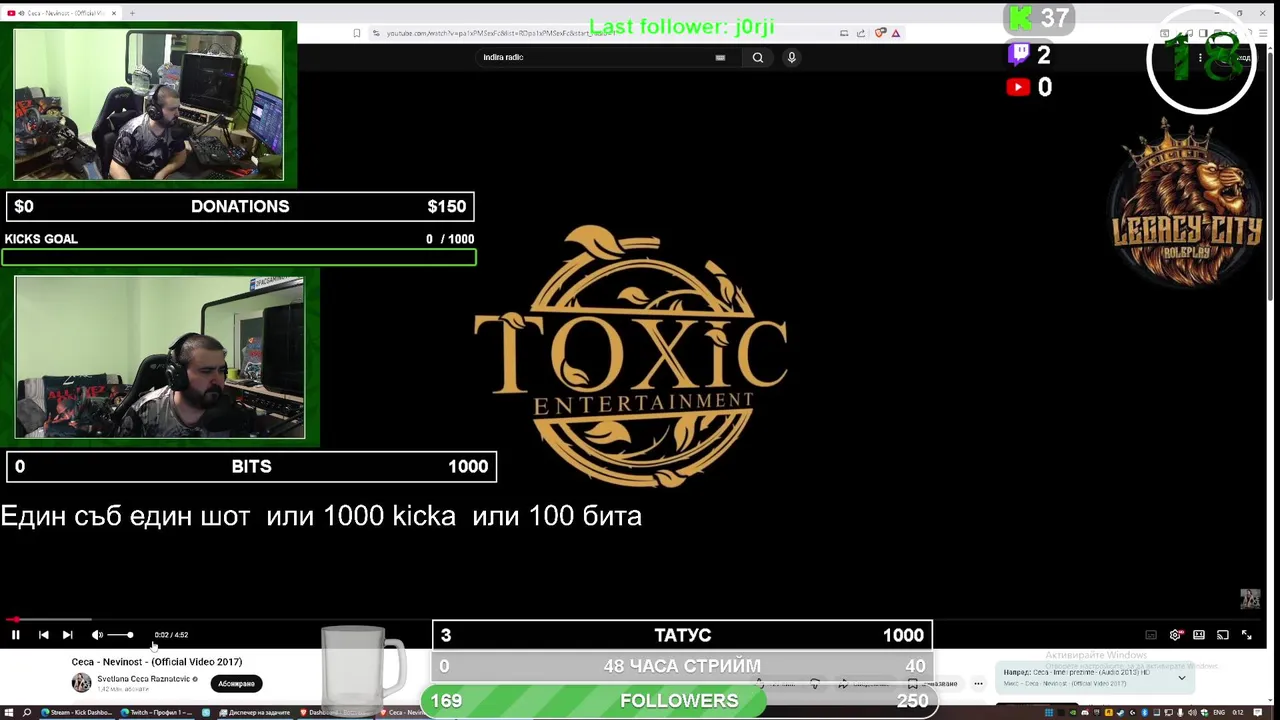Dislike the video with thumbs-down button
Screen dimensions: 1280x720
(815, 684)
